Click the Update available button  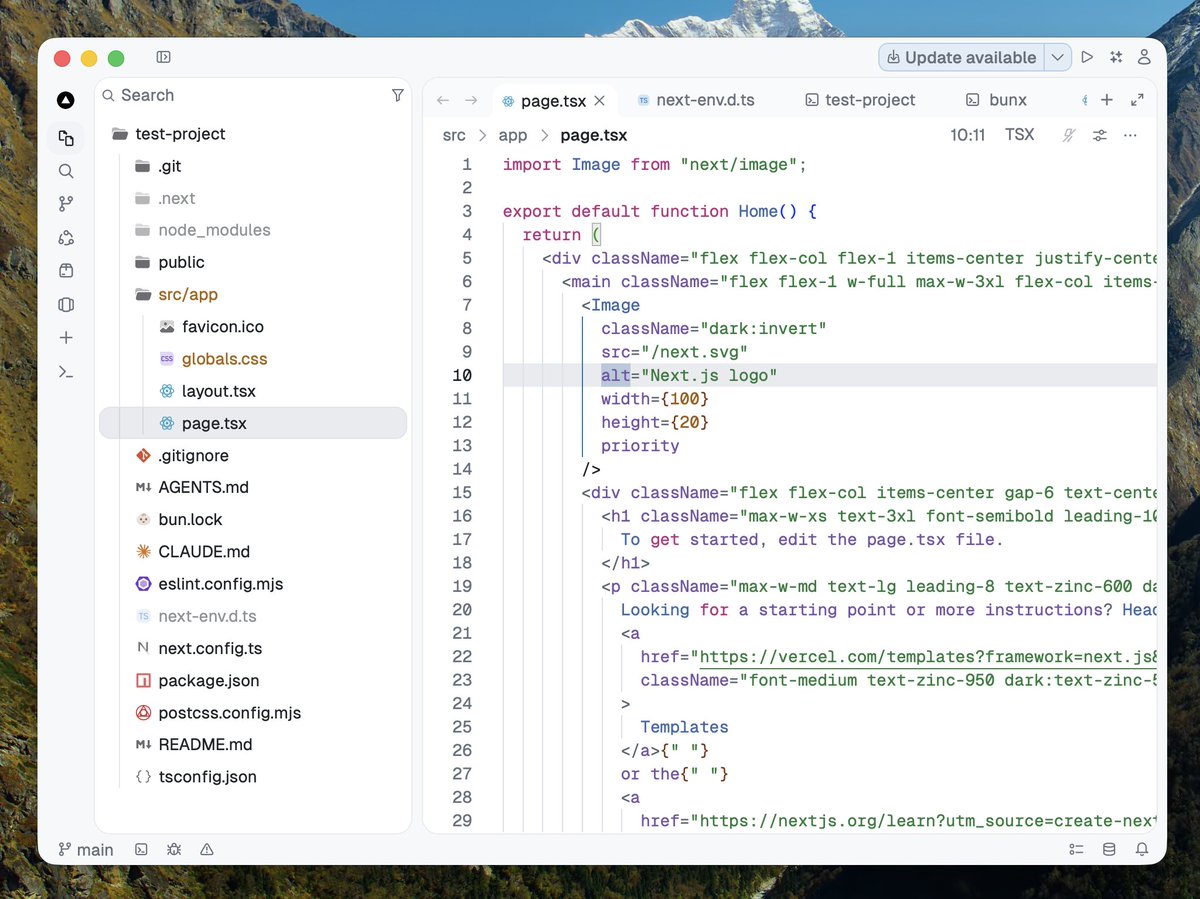[961, 57]
